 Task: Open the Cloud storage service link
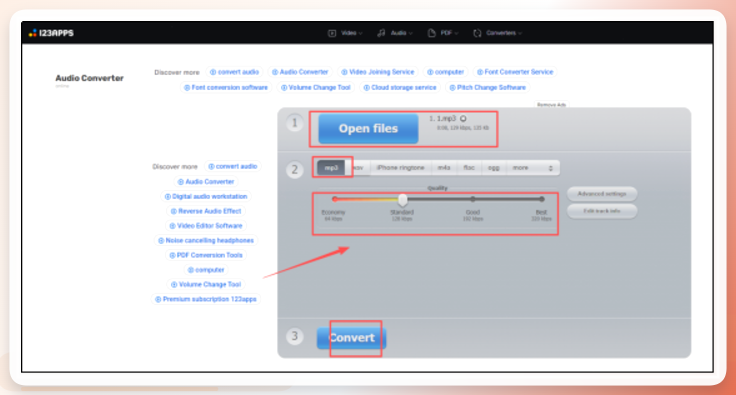pos(400,88)
